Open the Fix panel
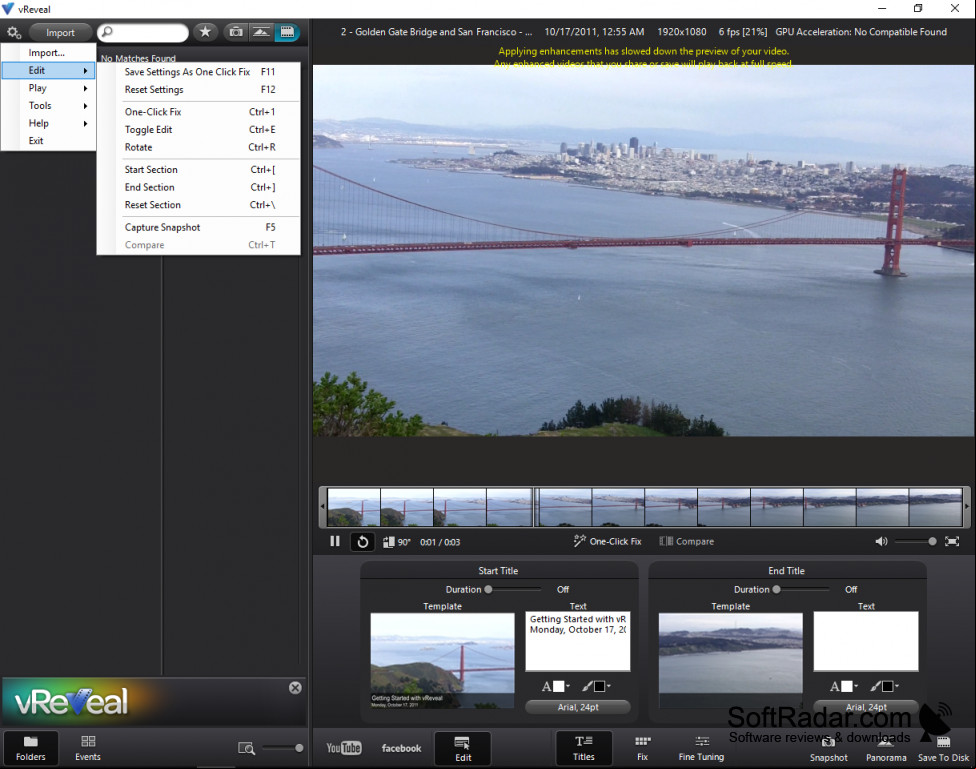This screenshot has width=976, height=769. [x=642, y=748]
